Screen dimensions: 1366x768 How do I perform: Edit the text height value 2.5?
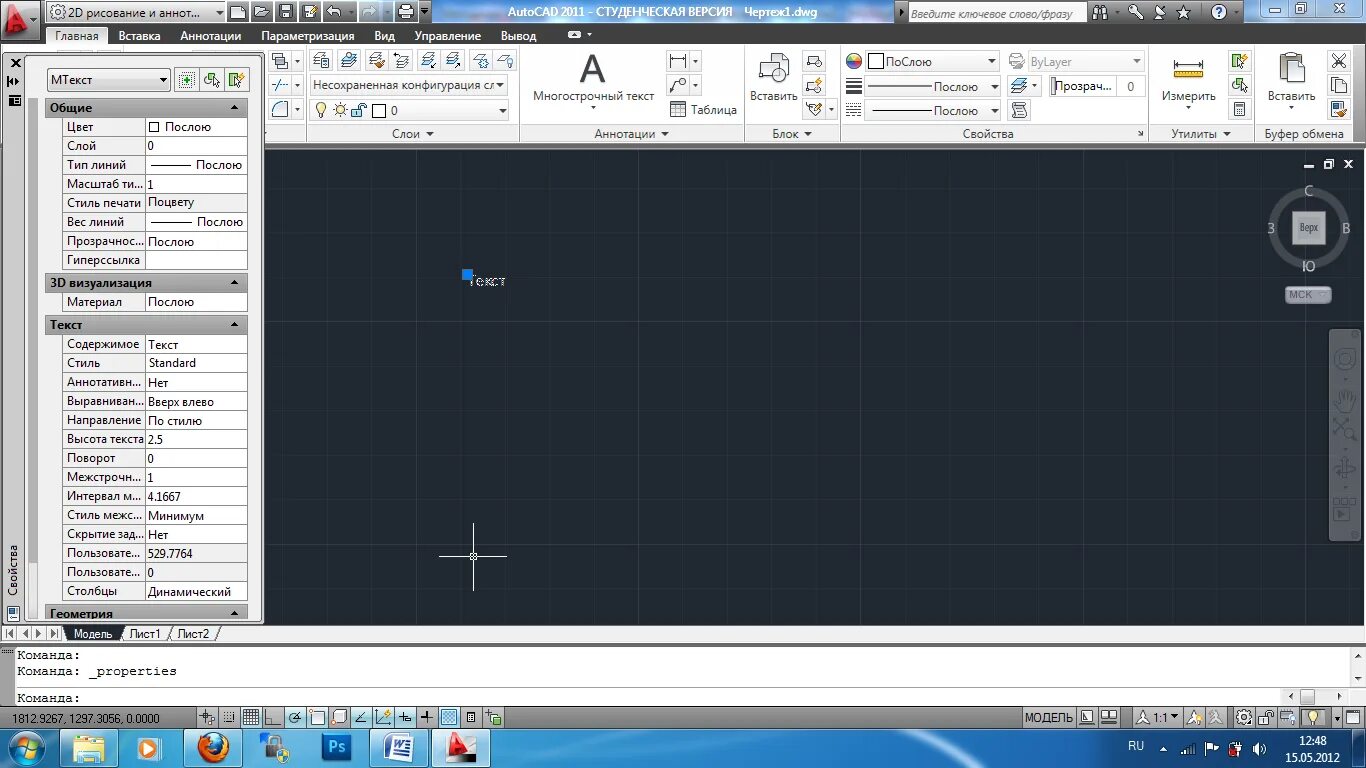(196, 439)
